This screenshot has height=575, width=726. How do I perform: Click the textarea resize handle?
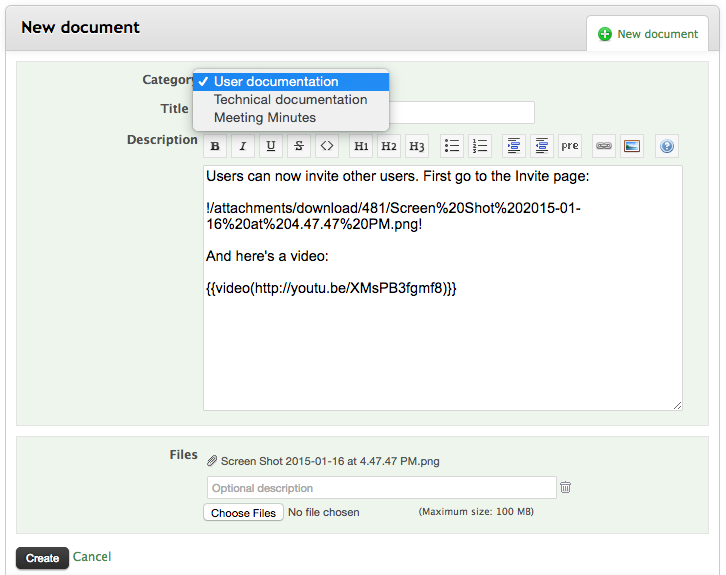(677, 406)
